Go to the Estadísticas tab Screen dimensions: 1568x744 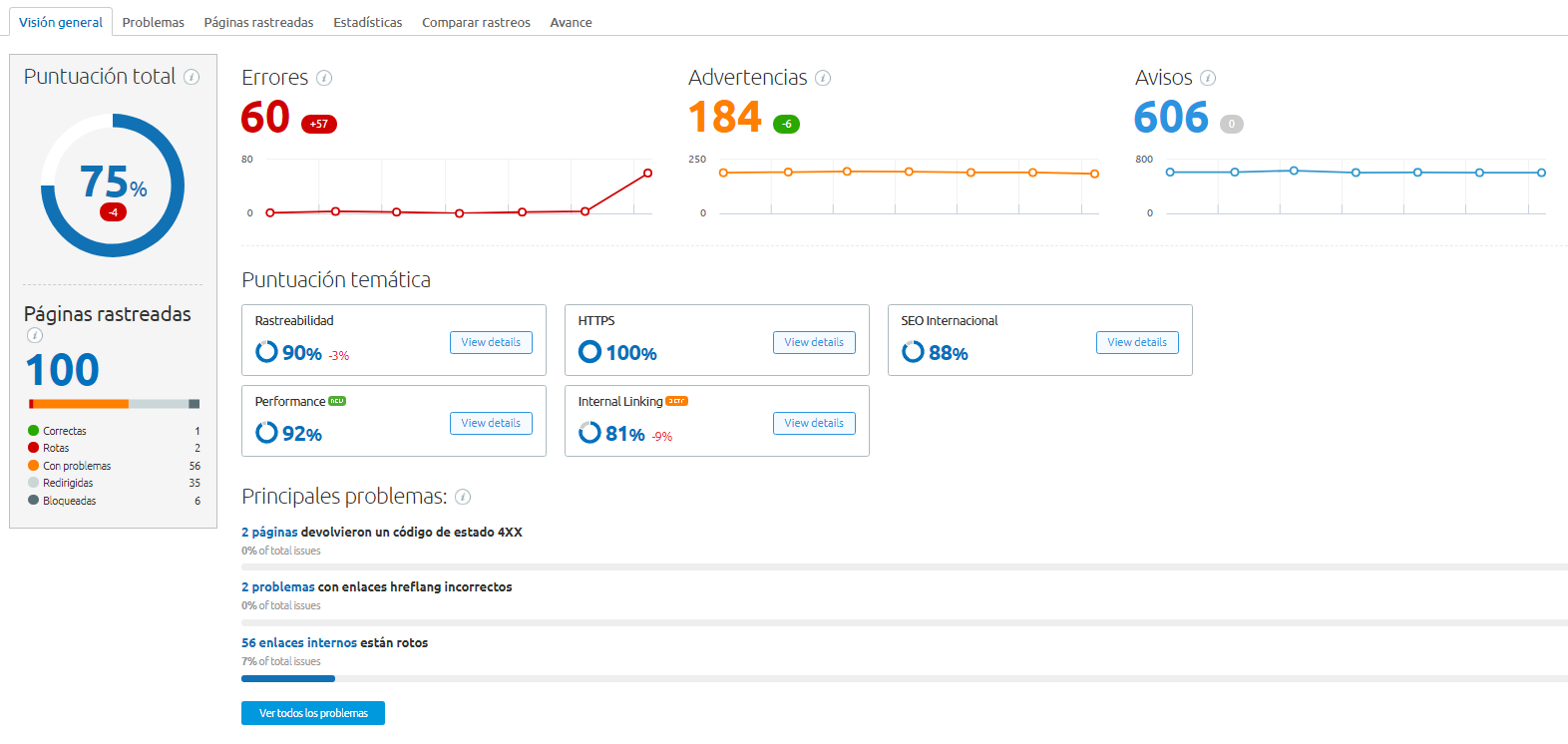coord(368,22)
